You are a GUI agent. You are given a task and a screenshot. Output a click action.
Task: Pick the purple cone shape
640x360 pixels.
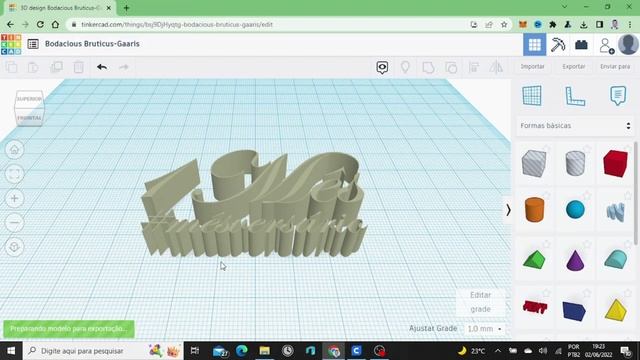pyautogui.click(x=575, y=260)
